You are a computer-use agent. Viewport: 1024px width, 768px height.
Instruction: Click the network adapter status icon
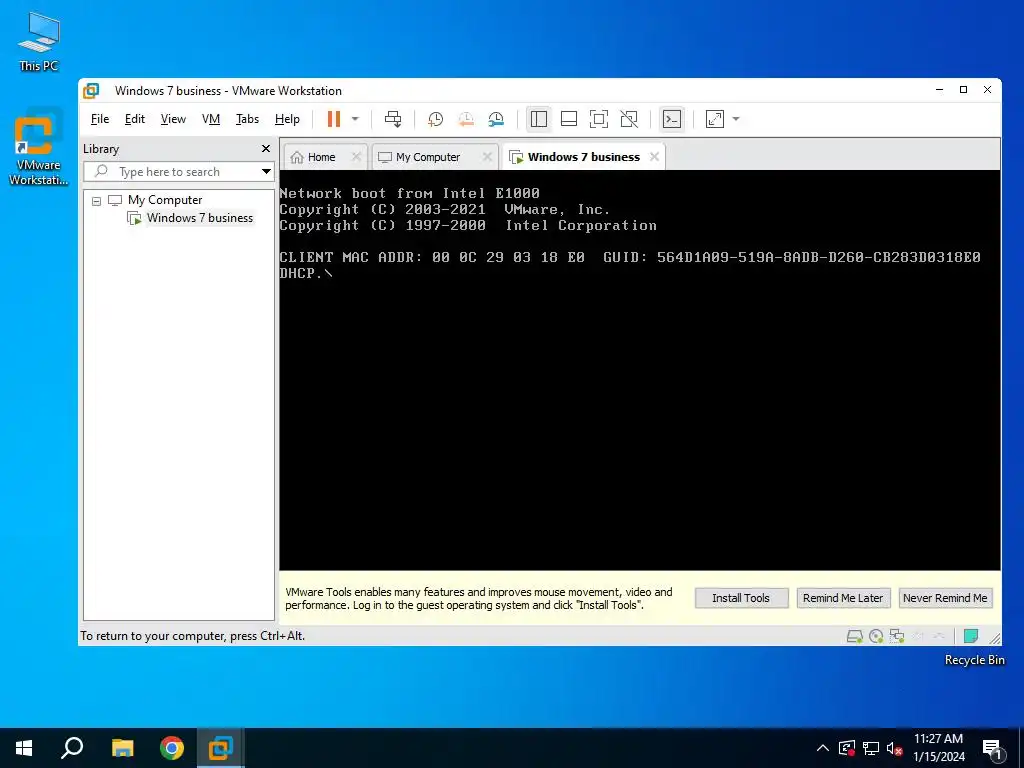[x=897, y=636]
